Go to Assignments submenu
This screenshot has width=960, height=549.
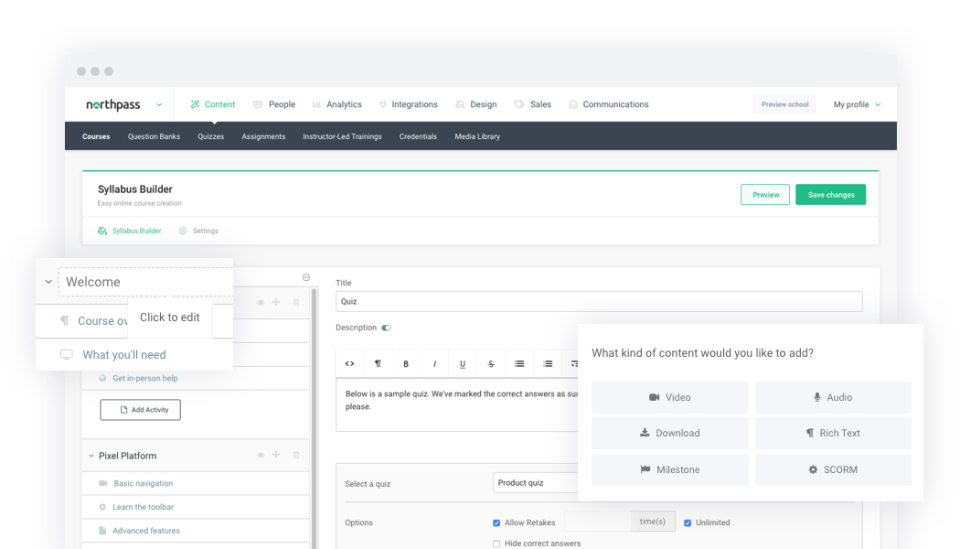[263, 136]
